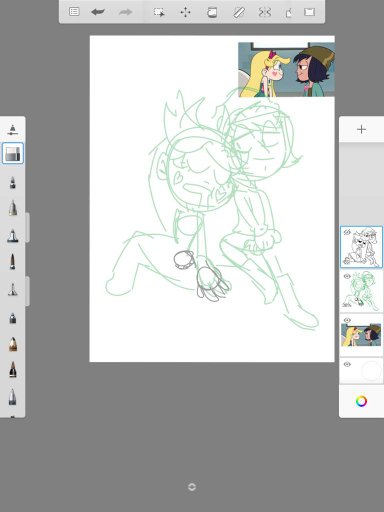Expand the brush panel's lower side handle
The width and height of the screenshot is (384, 512).
click(x=28, y=291)
